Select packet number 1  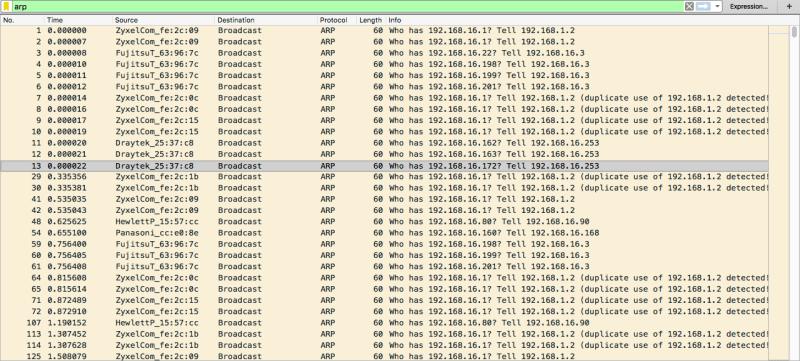(384, 31)
